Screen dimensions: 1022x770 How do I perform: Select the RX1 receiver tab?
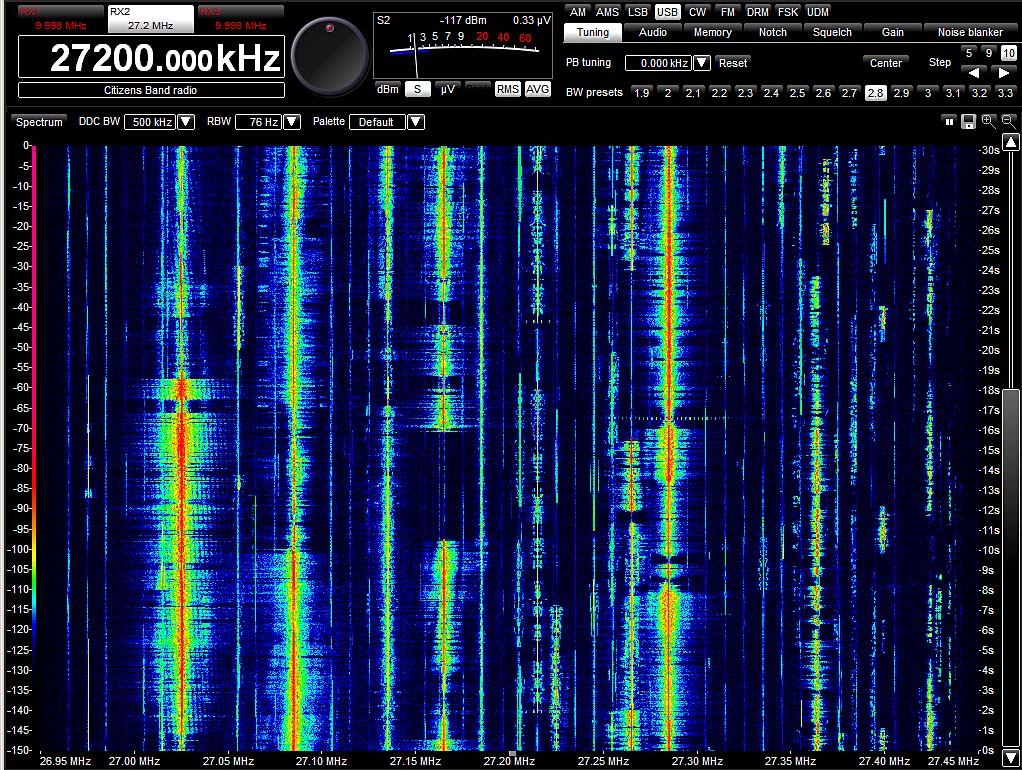[60, 18]
